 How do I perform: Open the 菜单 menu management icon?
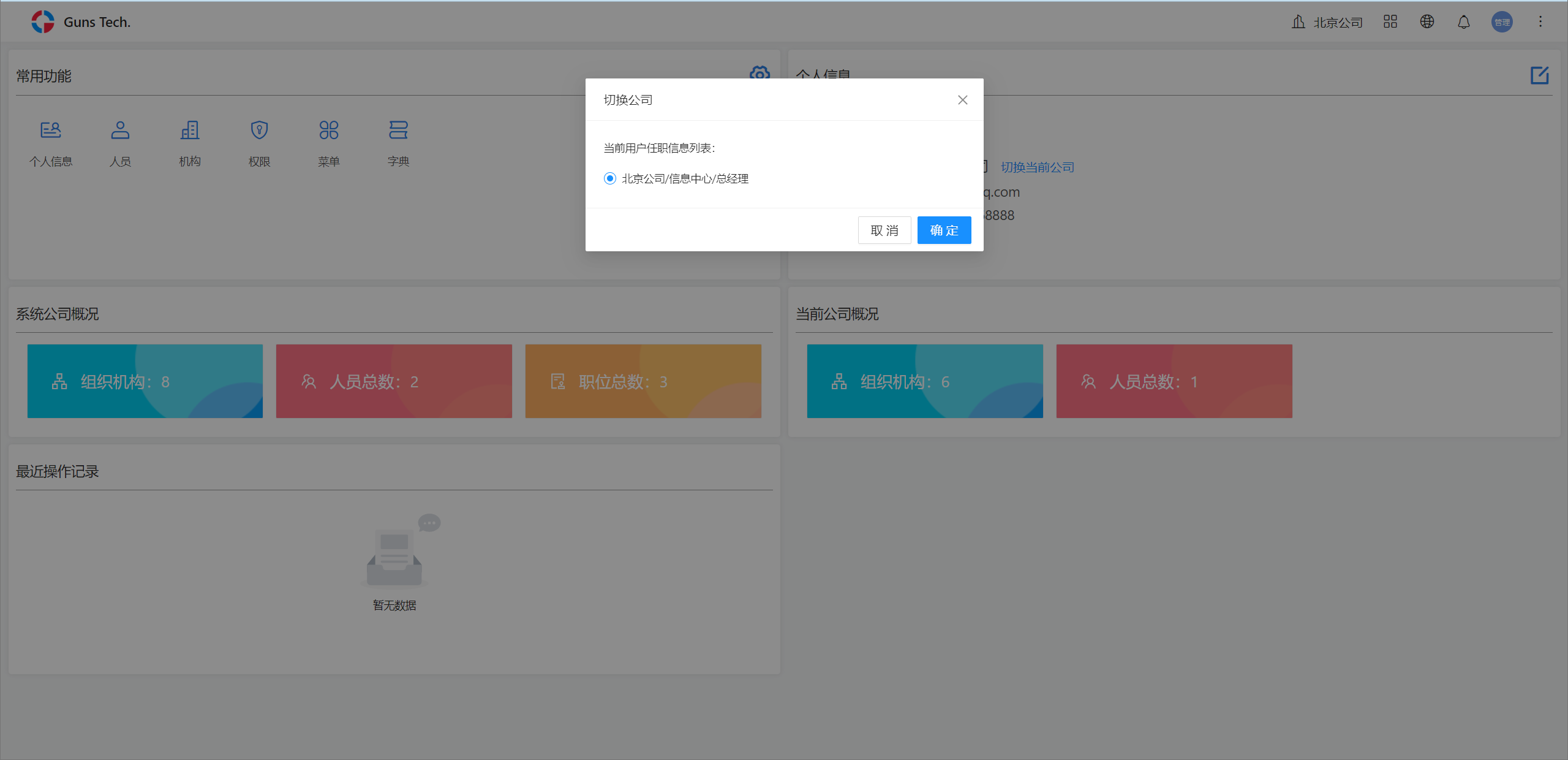(x=329, y=131)
